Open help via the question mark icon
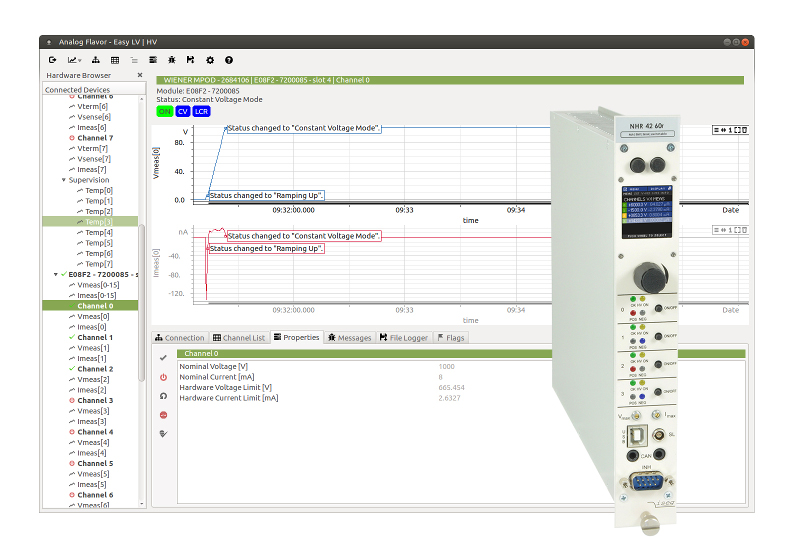This screenshot has width=794, height=548. [x=229, y=60]
